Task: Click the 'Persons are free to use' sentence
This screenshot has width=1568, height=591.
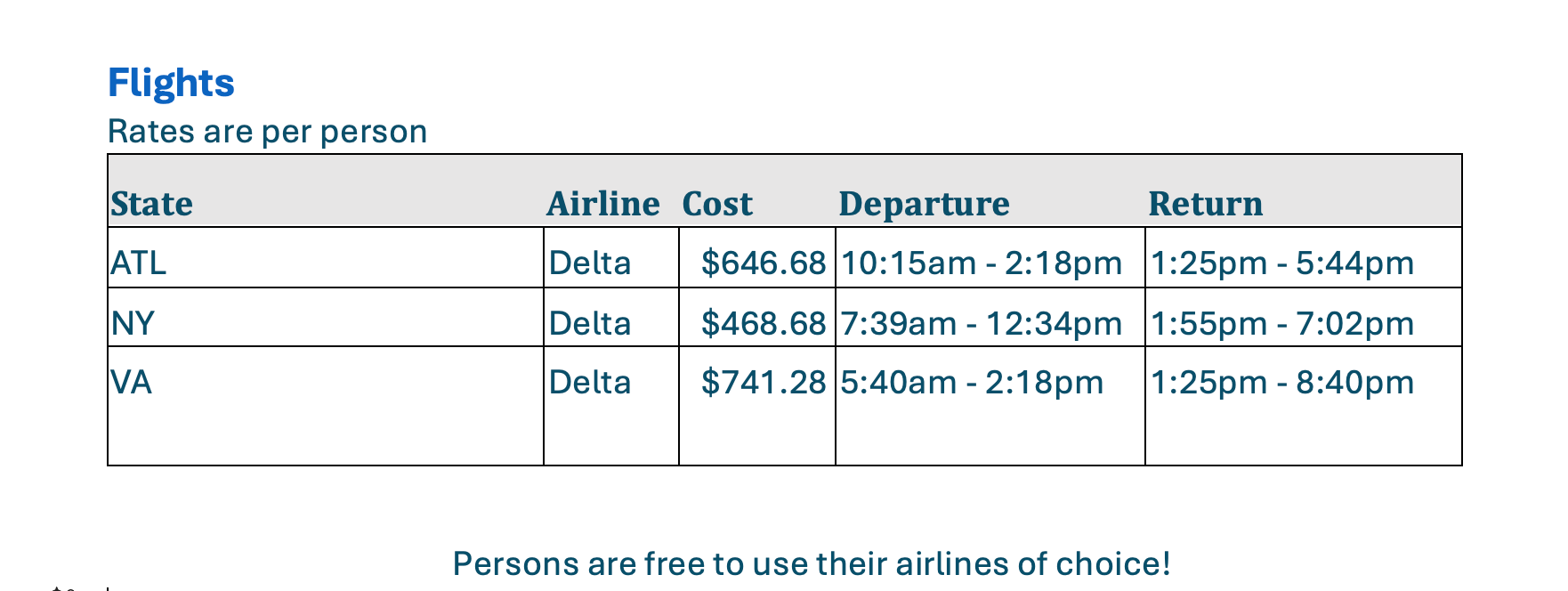Action: pos(811,563)
